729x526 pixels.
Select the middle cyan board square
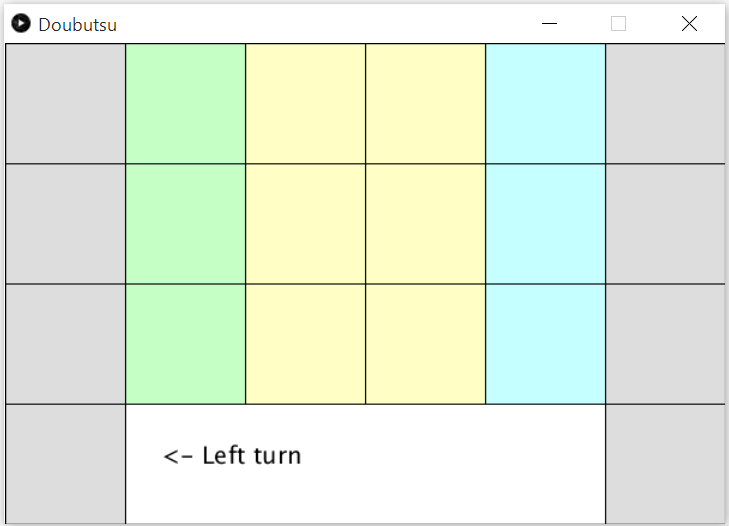pyautogui.click(x=545, y=224)
